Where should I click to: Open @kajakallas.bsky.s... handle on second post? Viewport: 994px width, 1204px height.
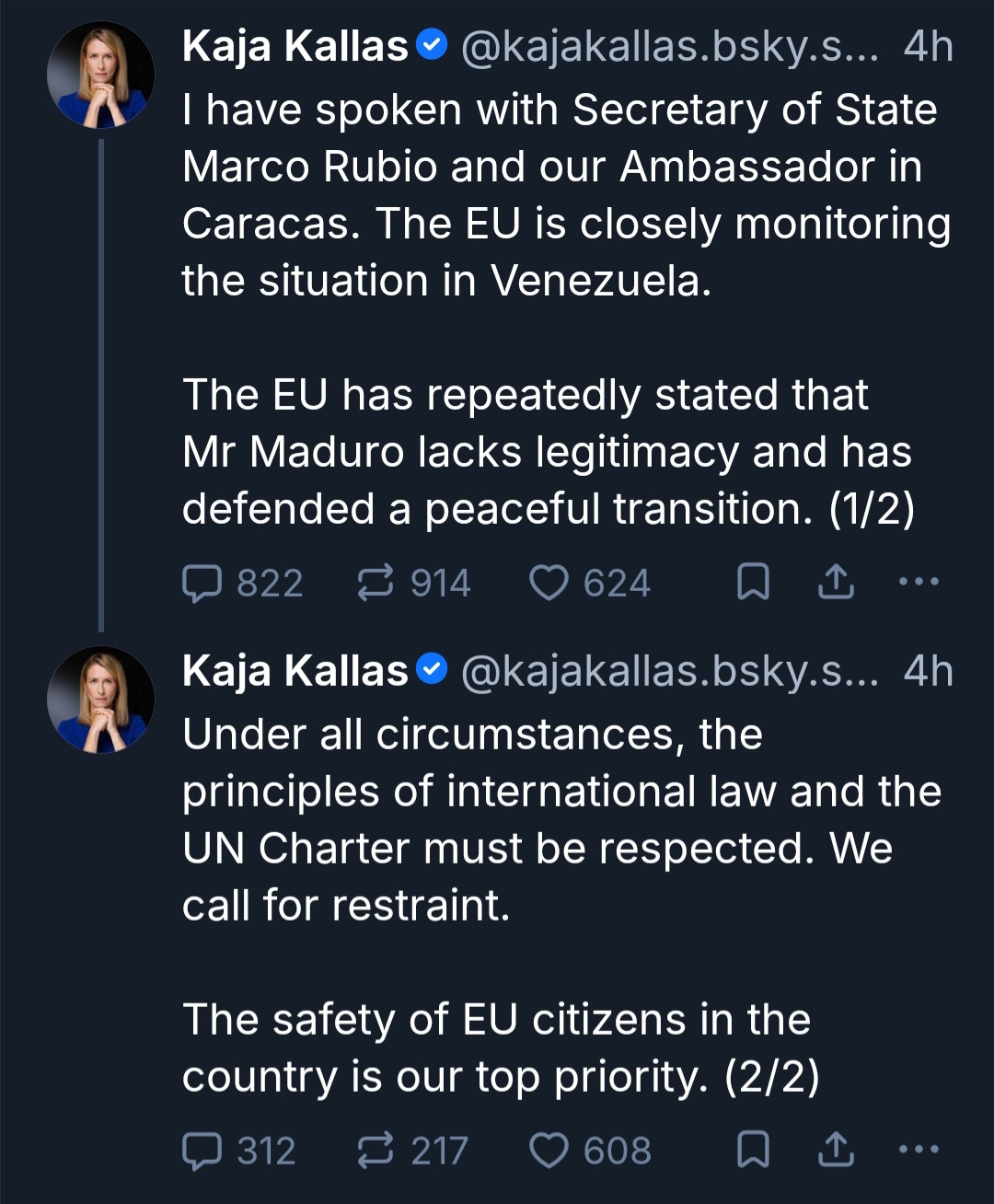pyautogui.click(x=669, y=671)
